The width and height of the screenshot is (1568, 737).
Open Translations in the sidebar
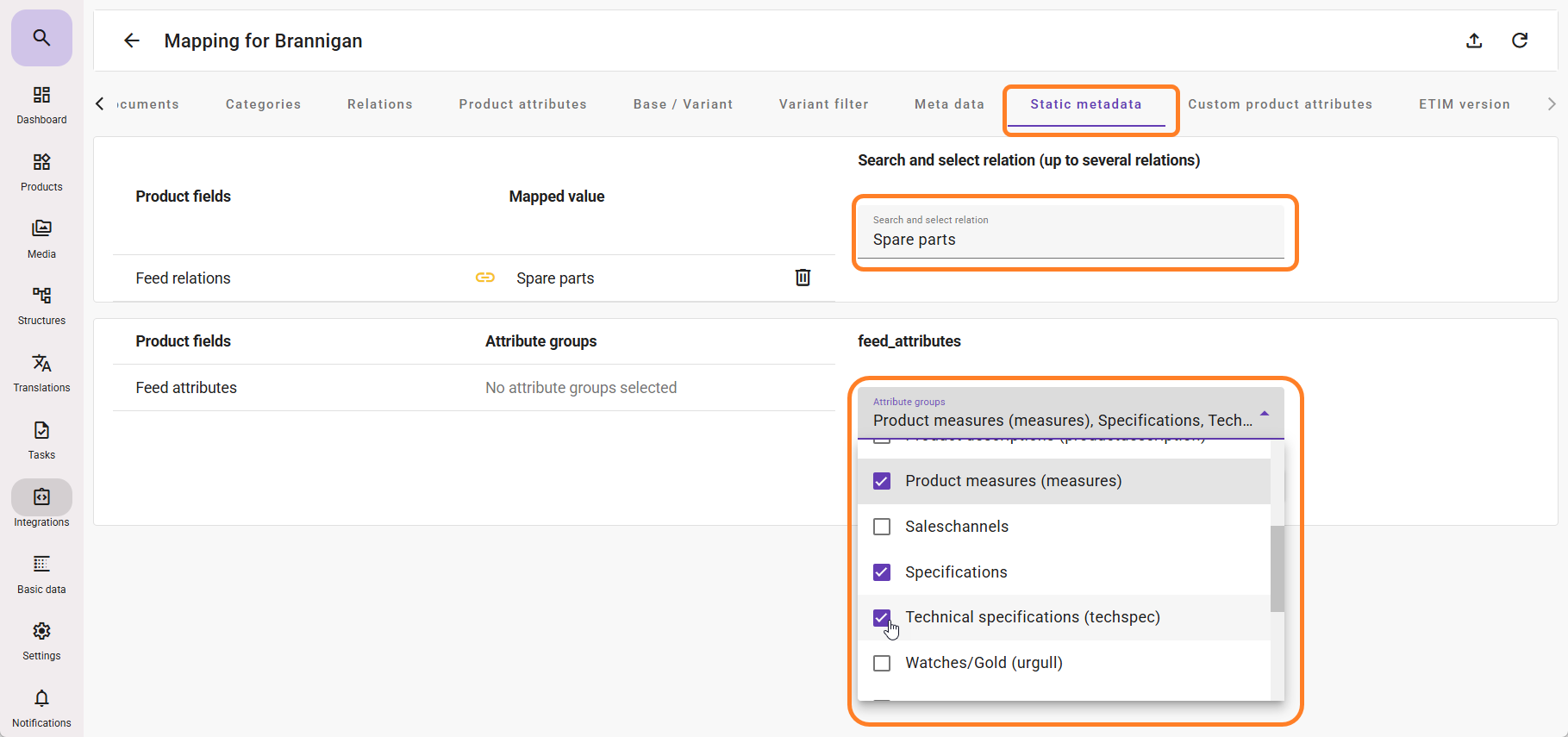(x=41, y=372)
